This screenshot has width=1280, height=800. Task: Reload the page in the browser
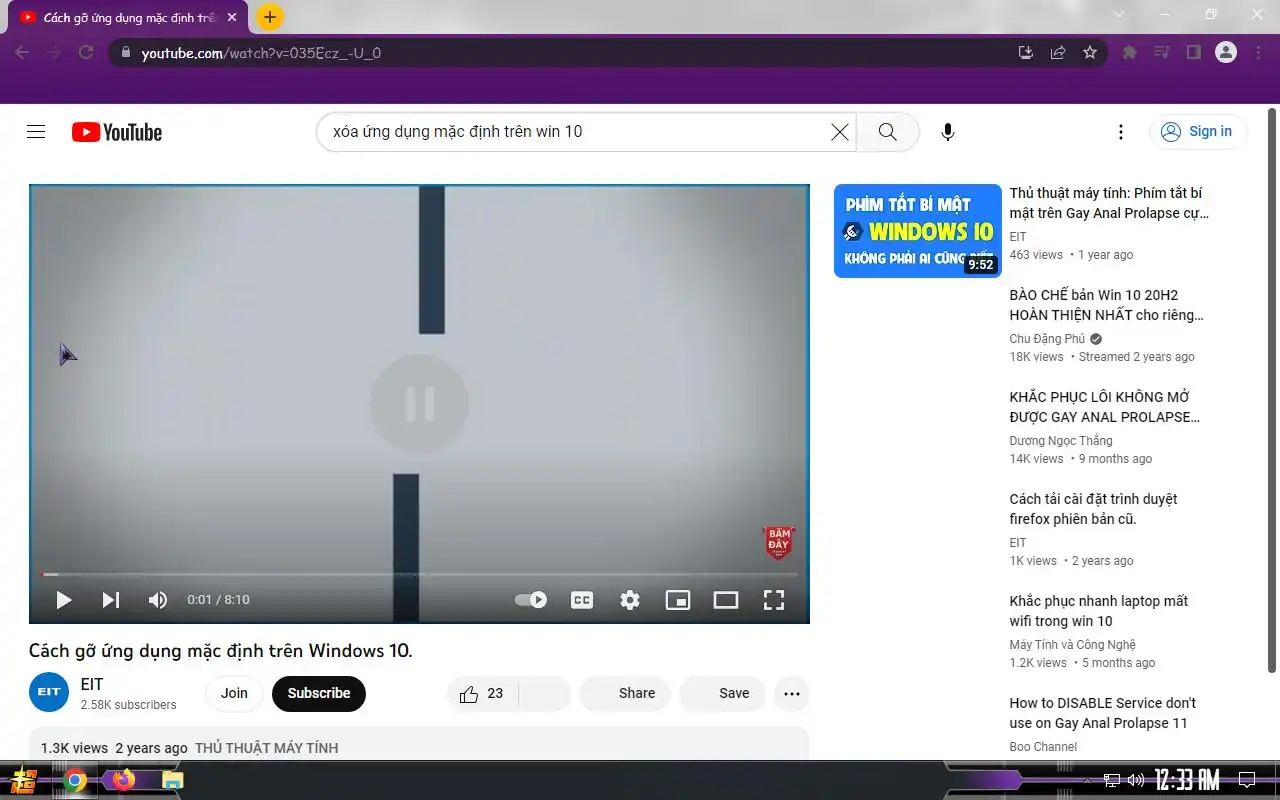pos(86,53)
